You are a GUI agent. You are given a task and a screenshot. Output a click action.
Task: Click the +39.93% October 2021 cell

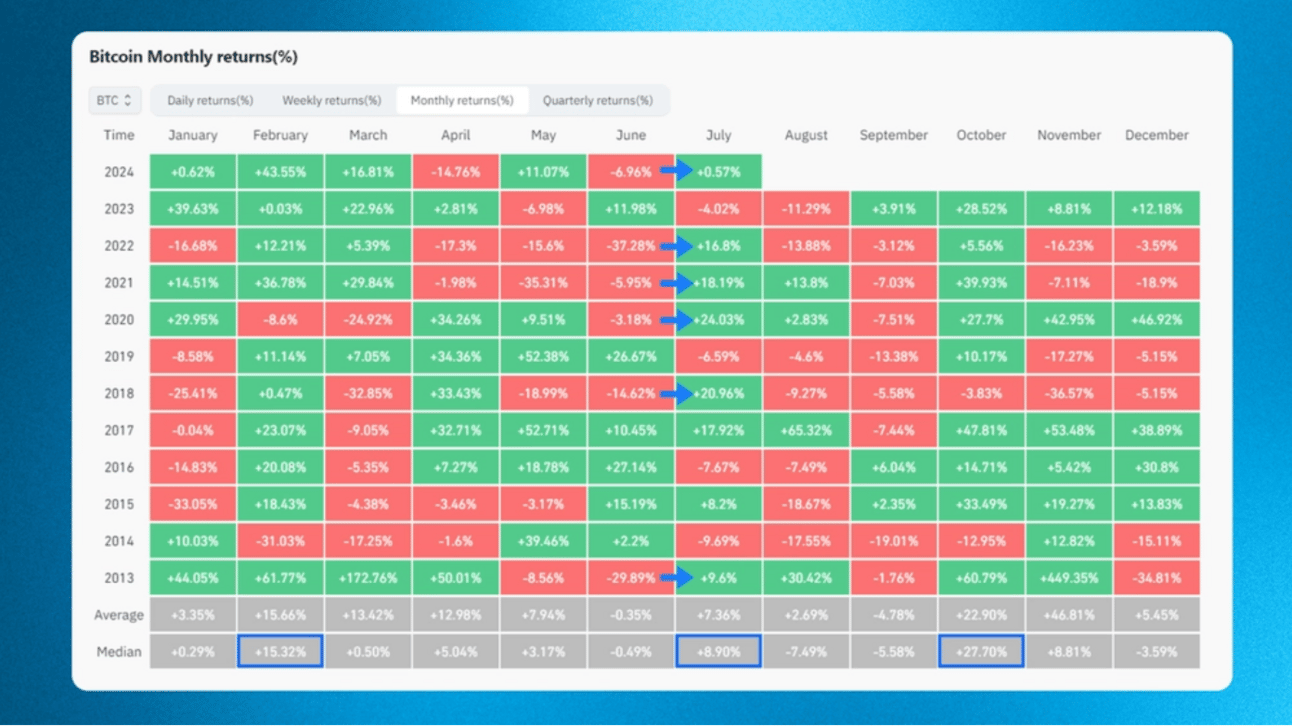[x=981, y=283]
